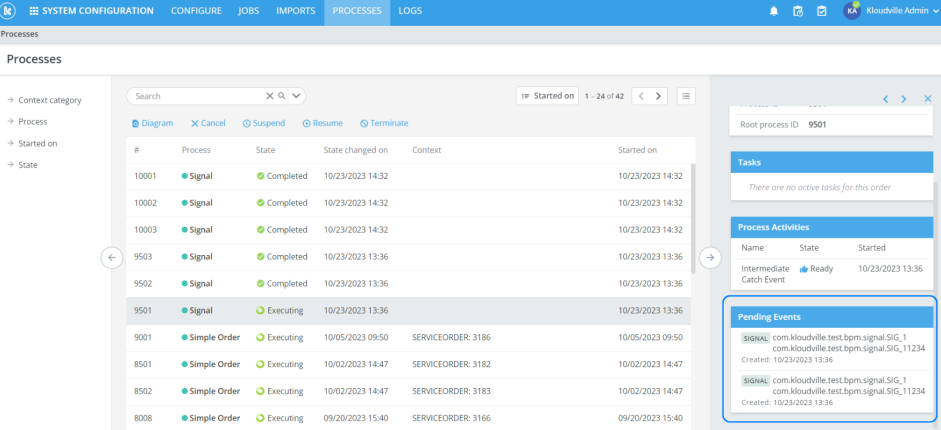The image size is (941, 430).
Task: Expand the Started on filter
Action: [x=32, y=143]
